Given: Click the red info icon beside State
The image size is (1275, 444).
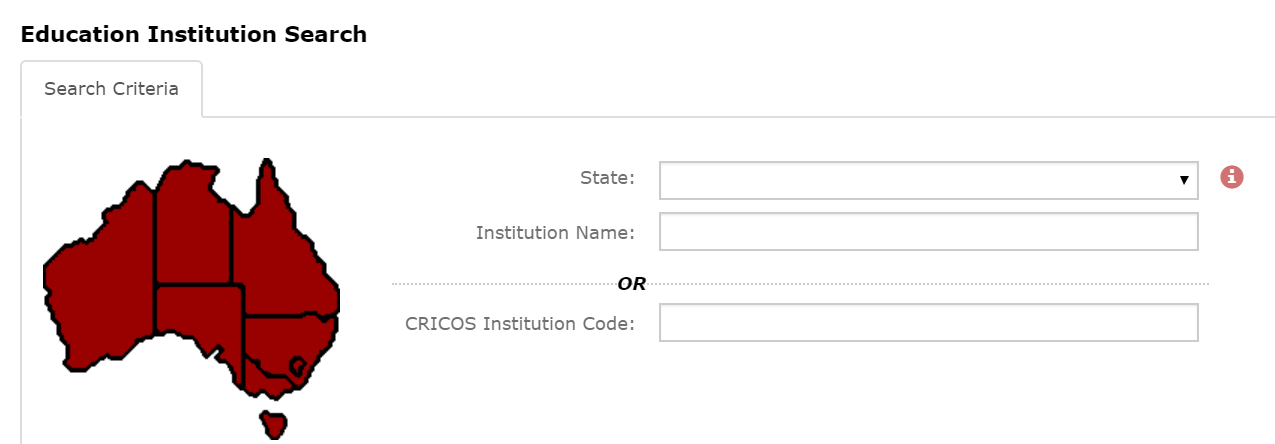Looking at the screenshot, I should tap(1232, 177).
